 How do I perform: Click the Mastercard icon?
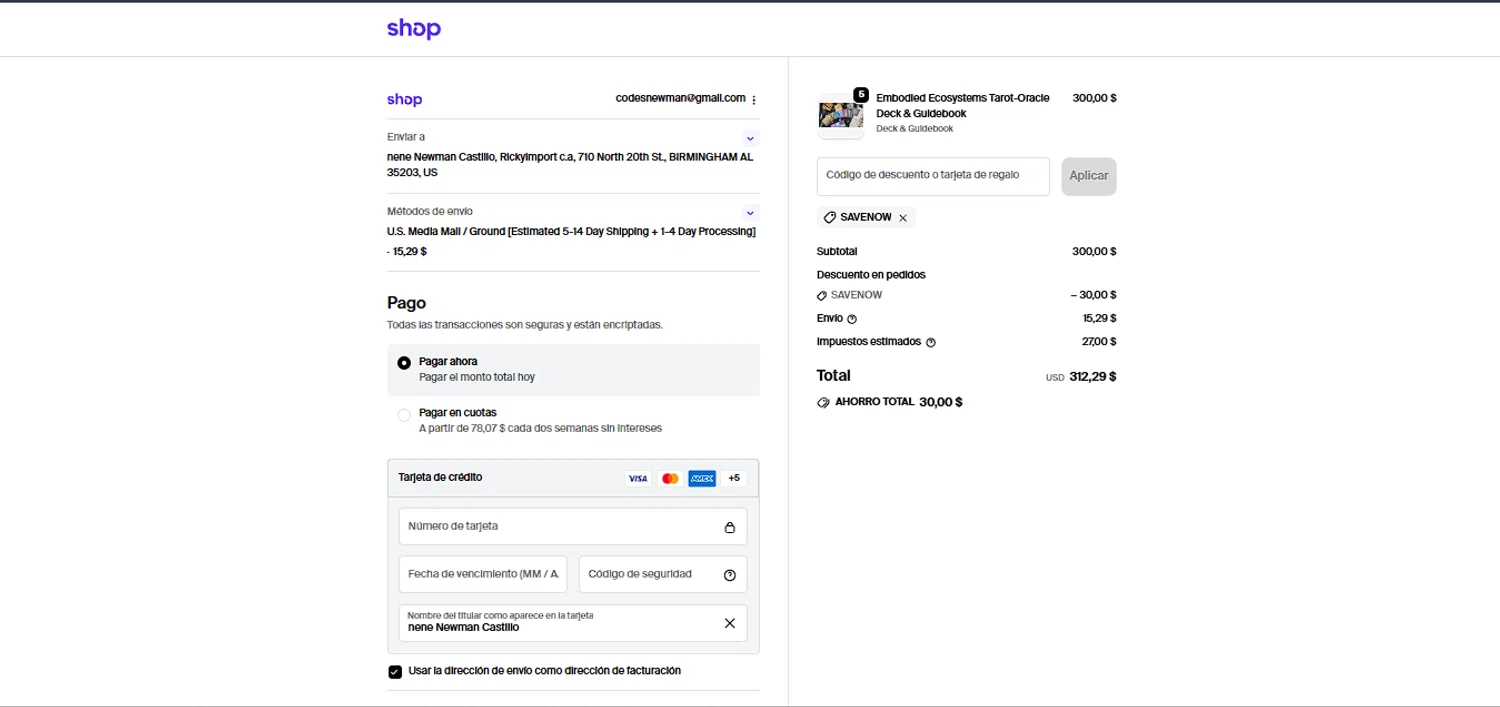pos(670,478)
